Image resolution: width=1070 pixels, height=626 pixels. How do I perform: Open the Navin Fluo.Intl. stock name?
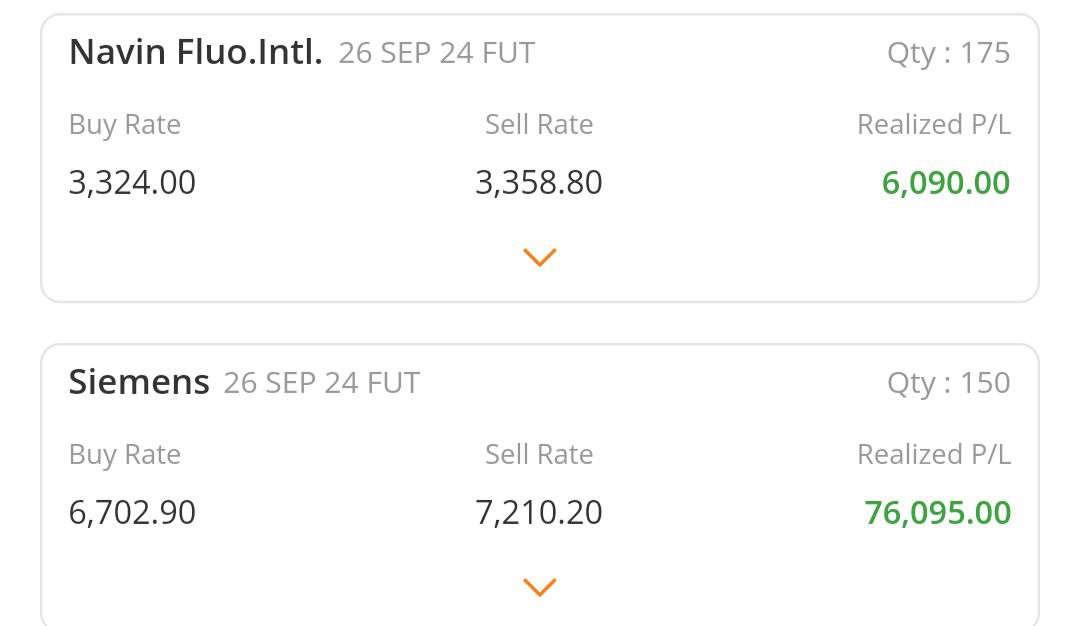[195, 52]
